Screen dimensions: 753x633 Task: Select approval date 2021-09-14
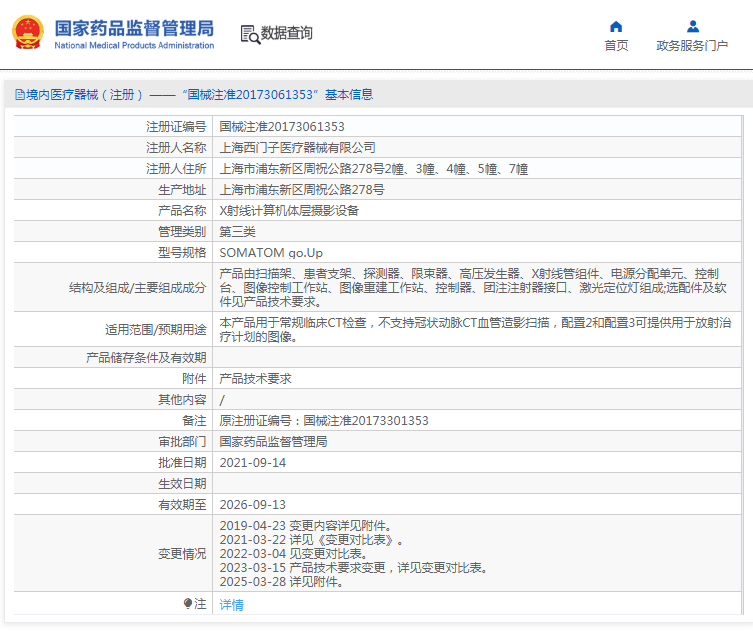[253, 463]
